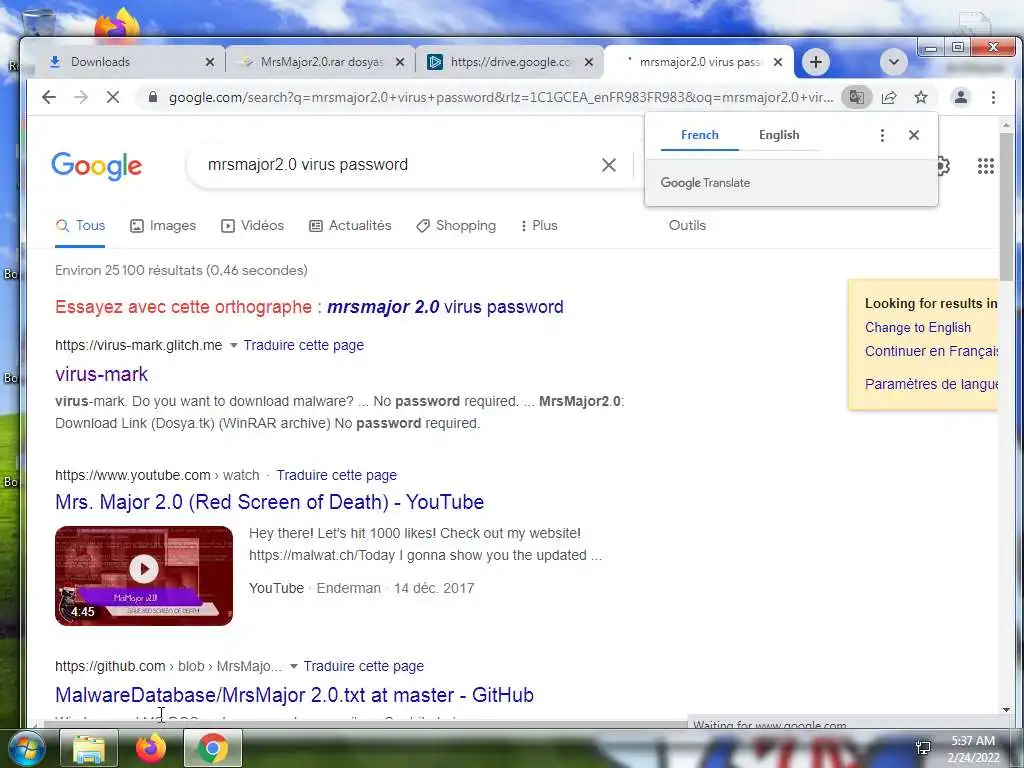This screenshot has width=1024, height=768.
Task: Open the Google apps grid
Action: [x=985, y=166]
